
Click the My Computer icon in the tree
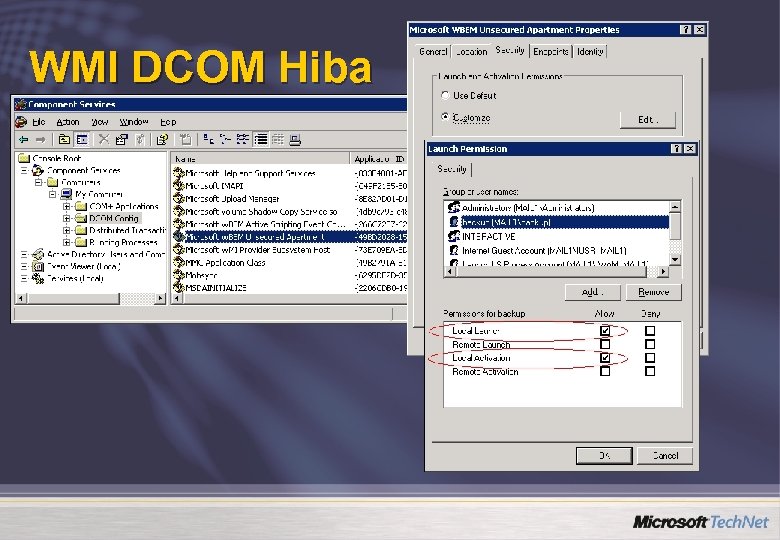click(66, 194)
